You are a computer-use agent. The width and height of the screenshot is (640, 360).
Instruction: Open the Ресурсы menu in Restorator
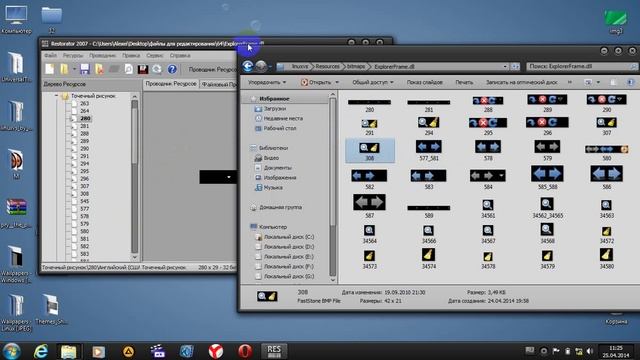[73, 55]
